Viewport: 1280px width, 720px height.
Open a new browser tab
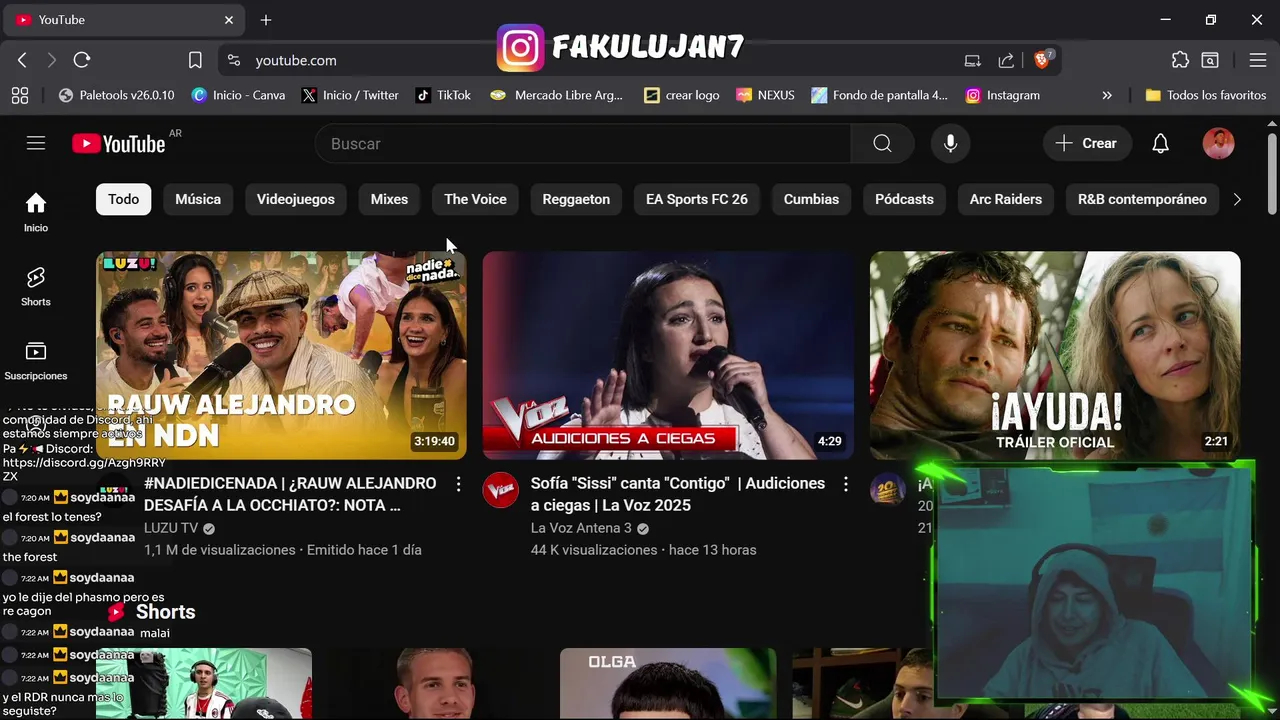pos(266,20)
